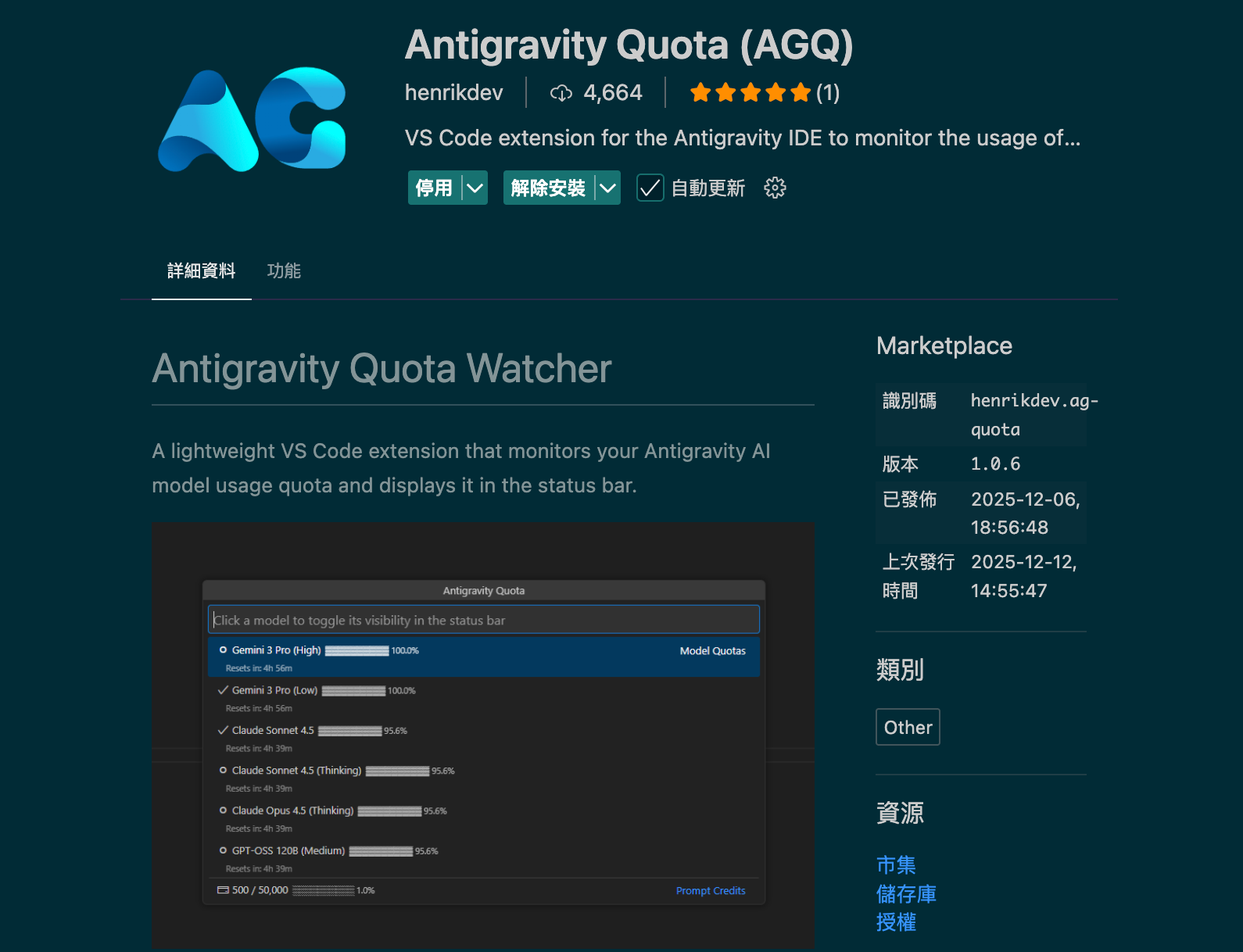Click the Marketplace heading
This screenshot has height=952, width=1243.
944,345
